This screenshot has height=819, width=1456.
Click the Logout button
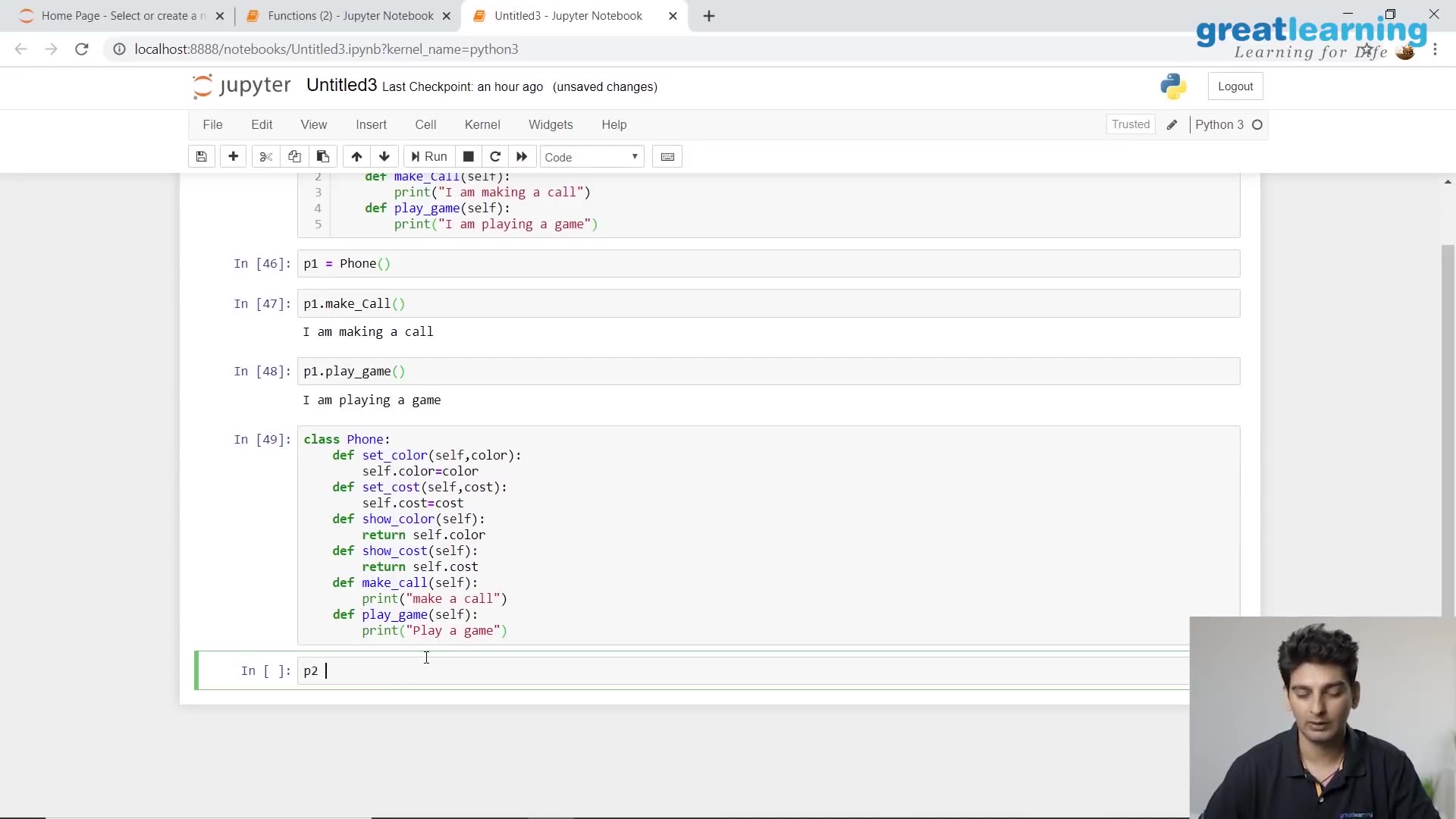[x=1235, y=86]
